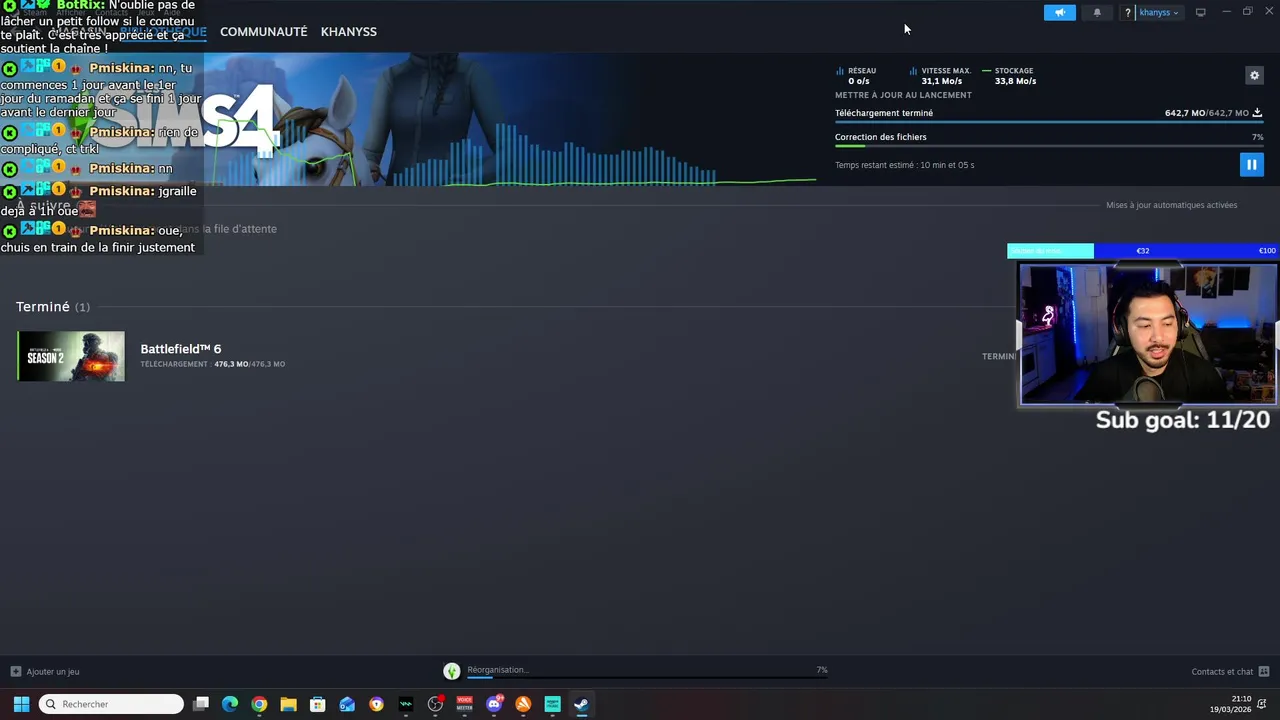Screen dimensions: 1280x720
Task: Open Task View on taskbar
Action: [x=201, y=704]
